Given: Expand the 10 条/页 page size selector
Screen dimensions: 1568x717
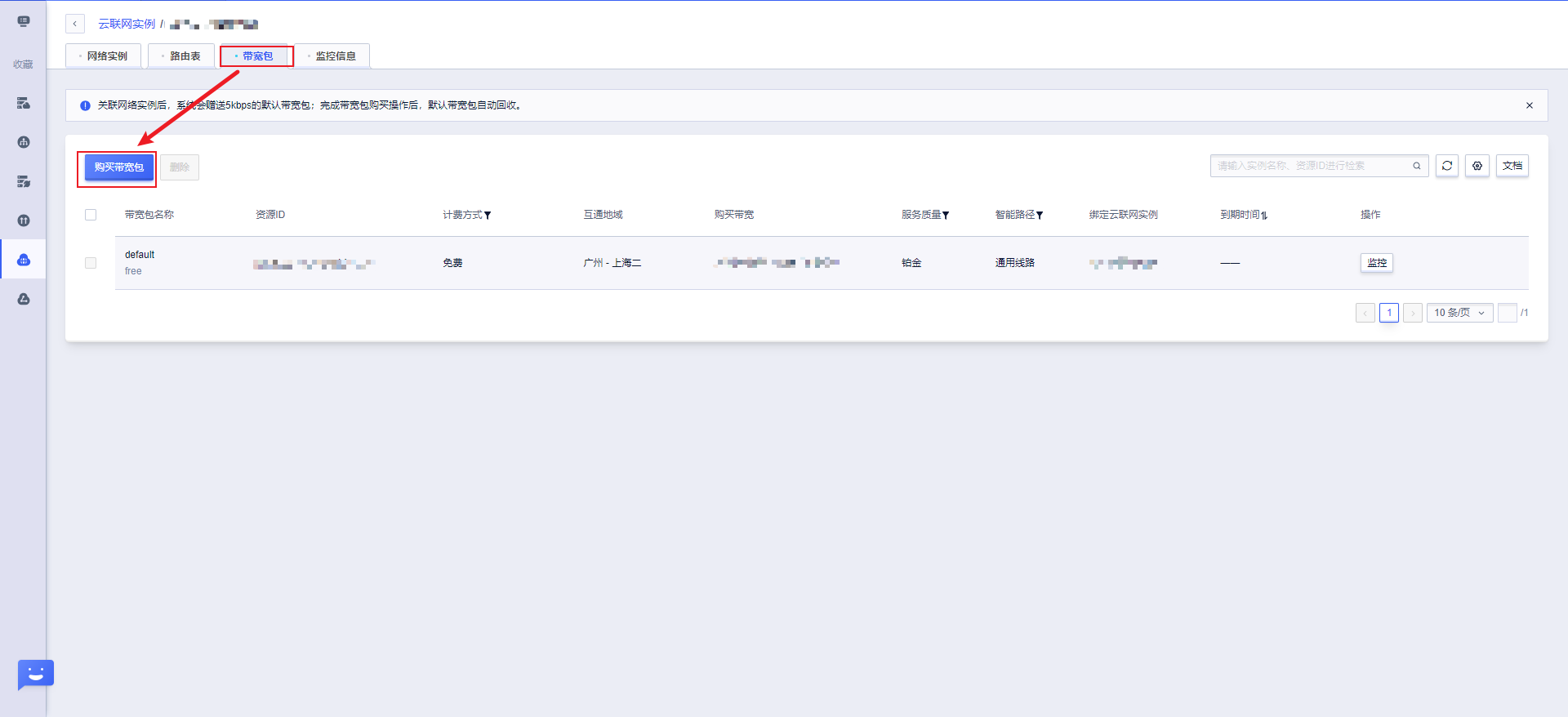Looking at the screenshot, I should [x=1459, y=313].
